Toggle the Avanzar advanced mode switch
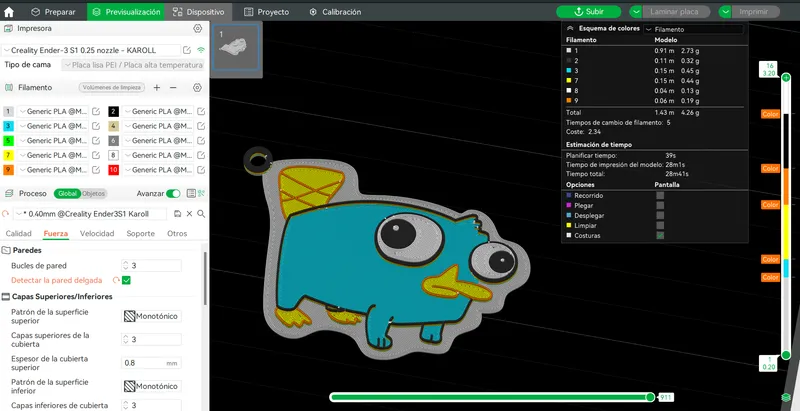The height and width of the screenshot is (411, 800). (173, 194)
